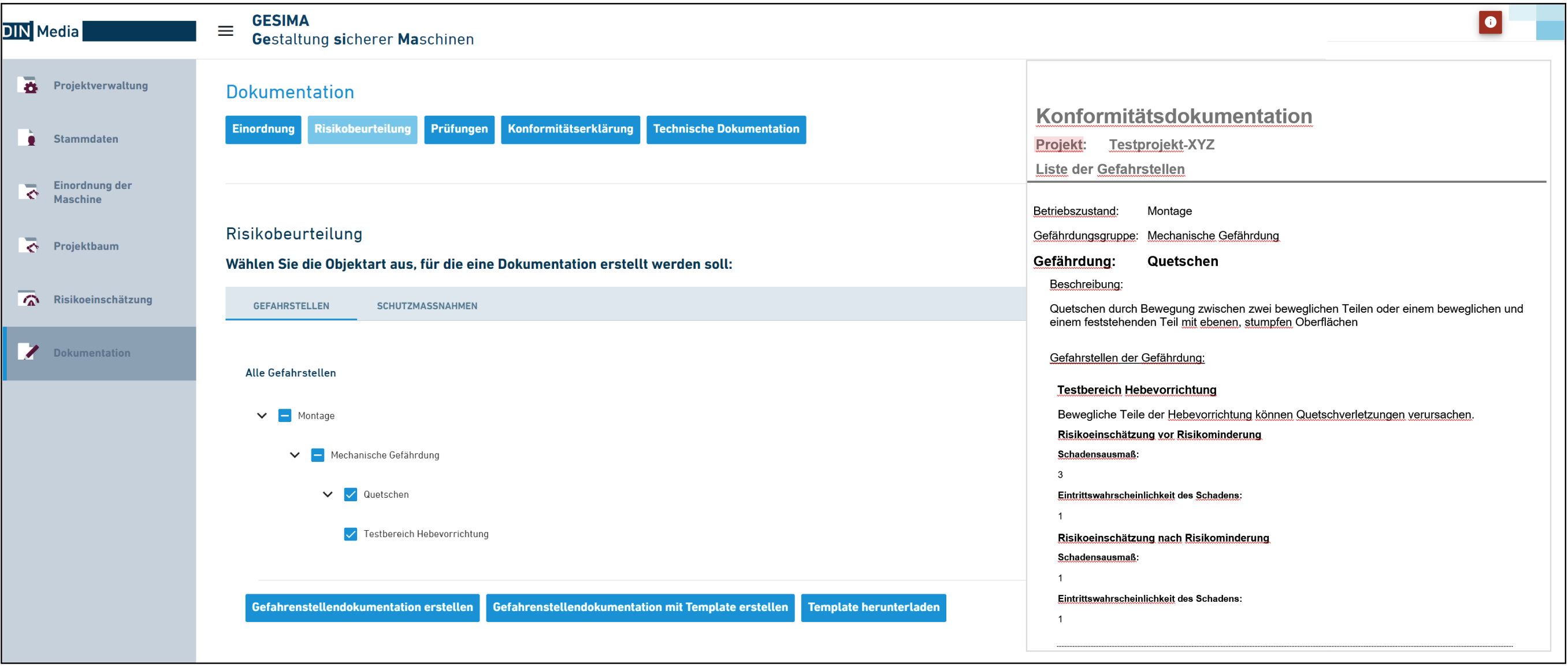1568x666 pixels.
Task: Select Dokumentation in the sidebar
Action: (x=101, y=353)
